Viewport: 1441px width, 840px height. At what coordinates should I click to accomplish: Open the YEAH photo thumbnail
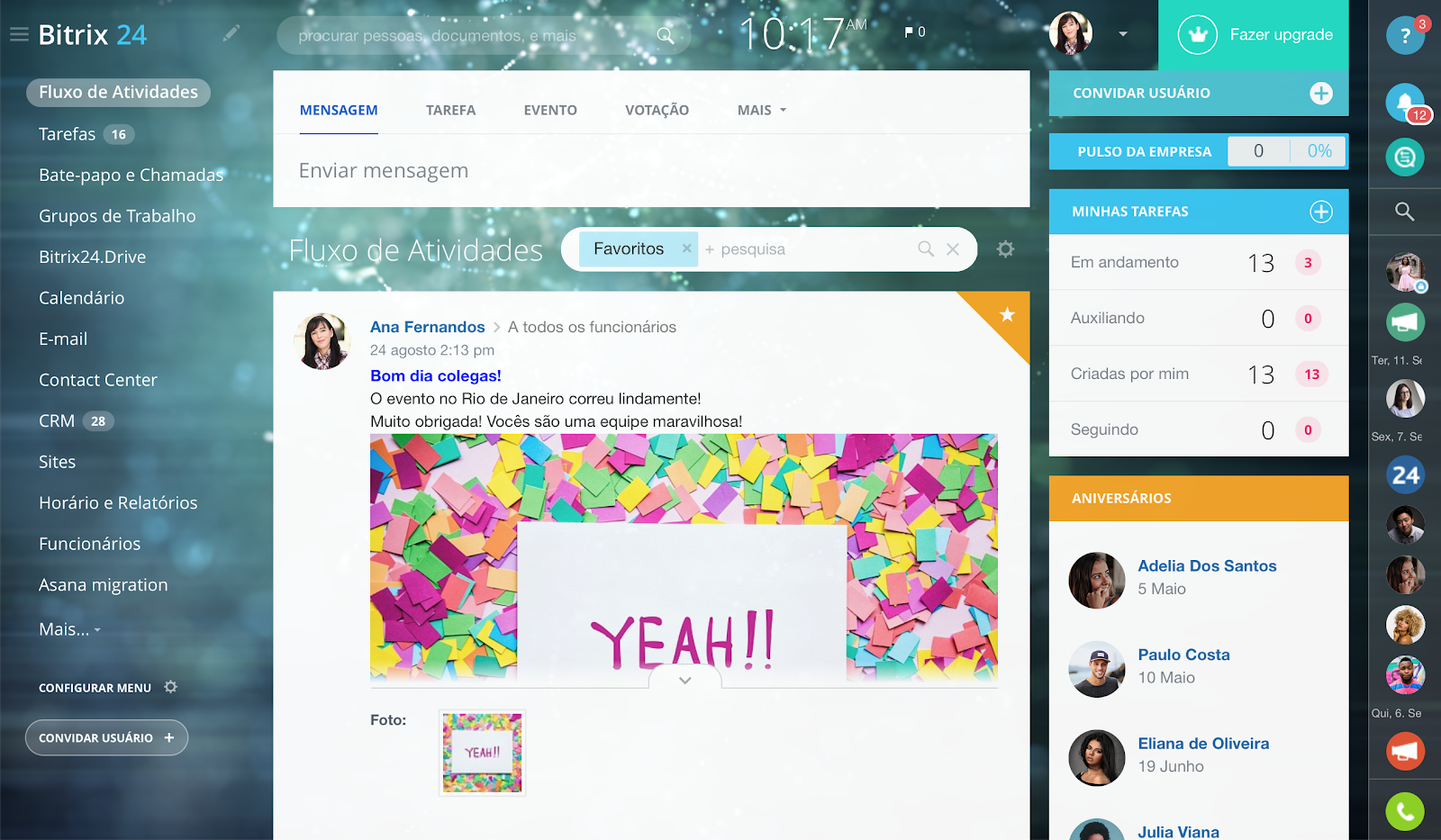(482, 753)
